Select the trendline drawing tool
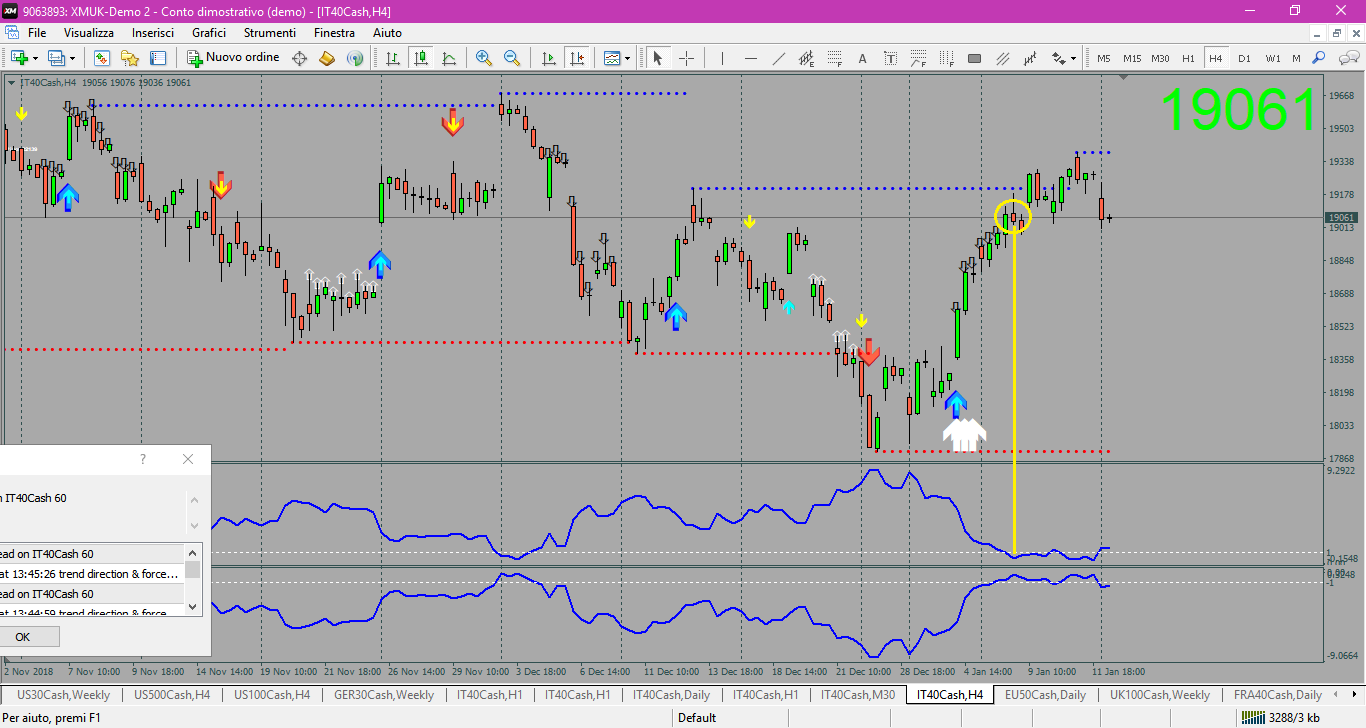This screenshot has width=1366, height=728. coord(778,58)
